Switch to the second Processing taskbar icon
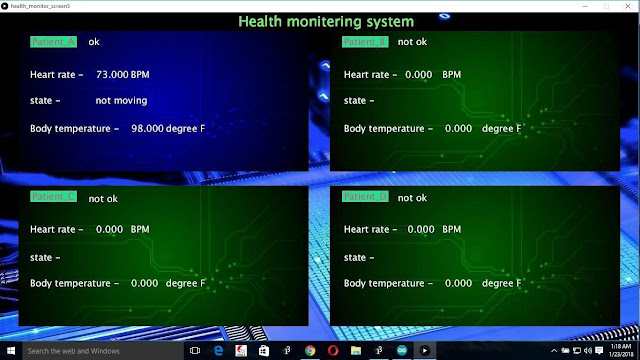 coord(379,351)
